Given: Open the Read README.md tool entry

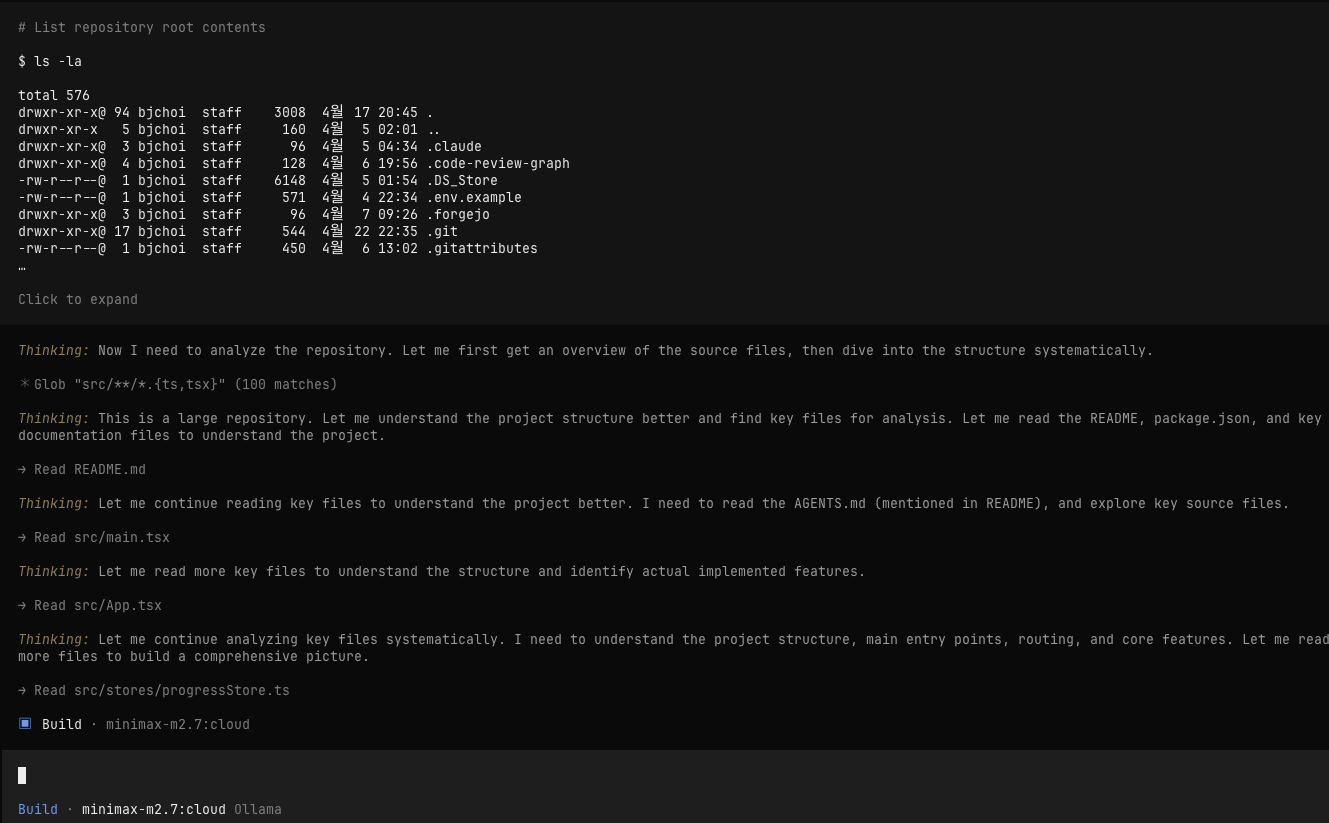Looking at the screenshot, I should [82, 469].
